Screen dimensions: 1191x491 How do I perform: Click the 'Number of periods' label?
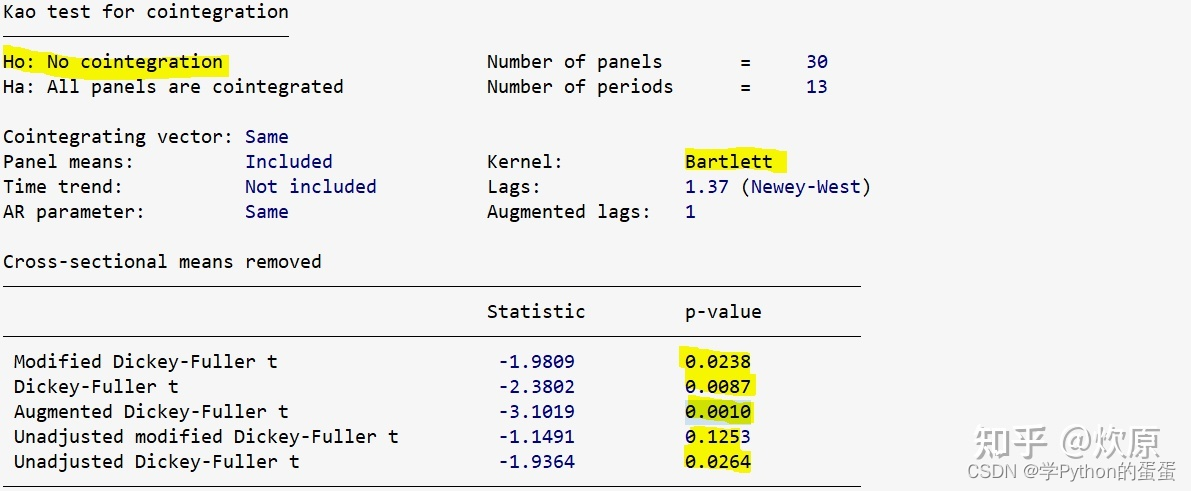pos(580,87)
